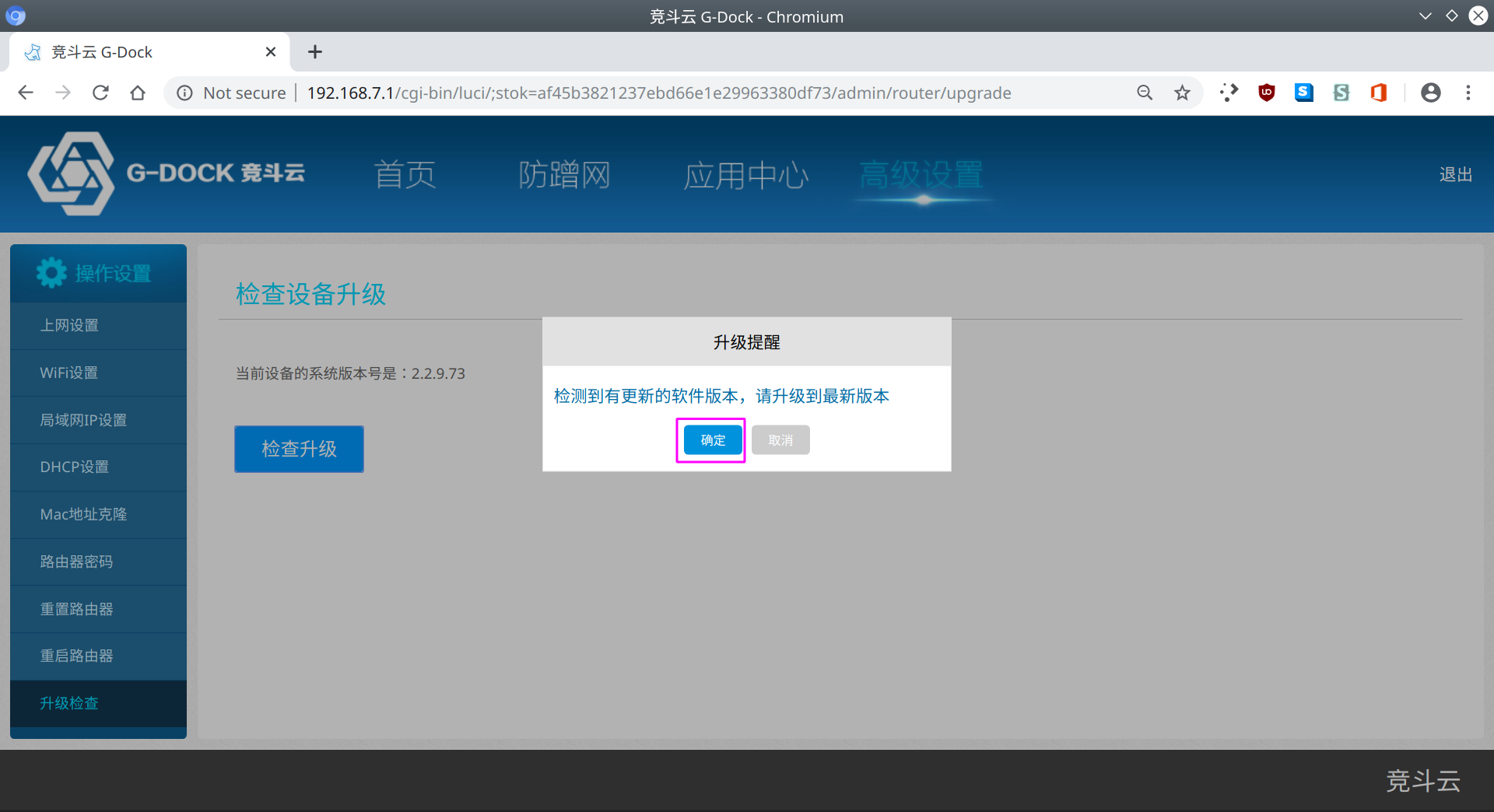Select 重启路由器 in the sidebar
1494x812 pixels.
click(x=76, y=656)
